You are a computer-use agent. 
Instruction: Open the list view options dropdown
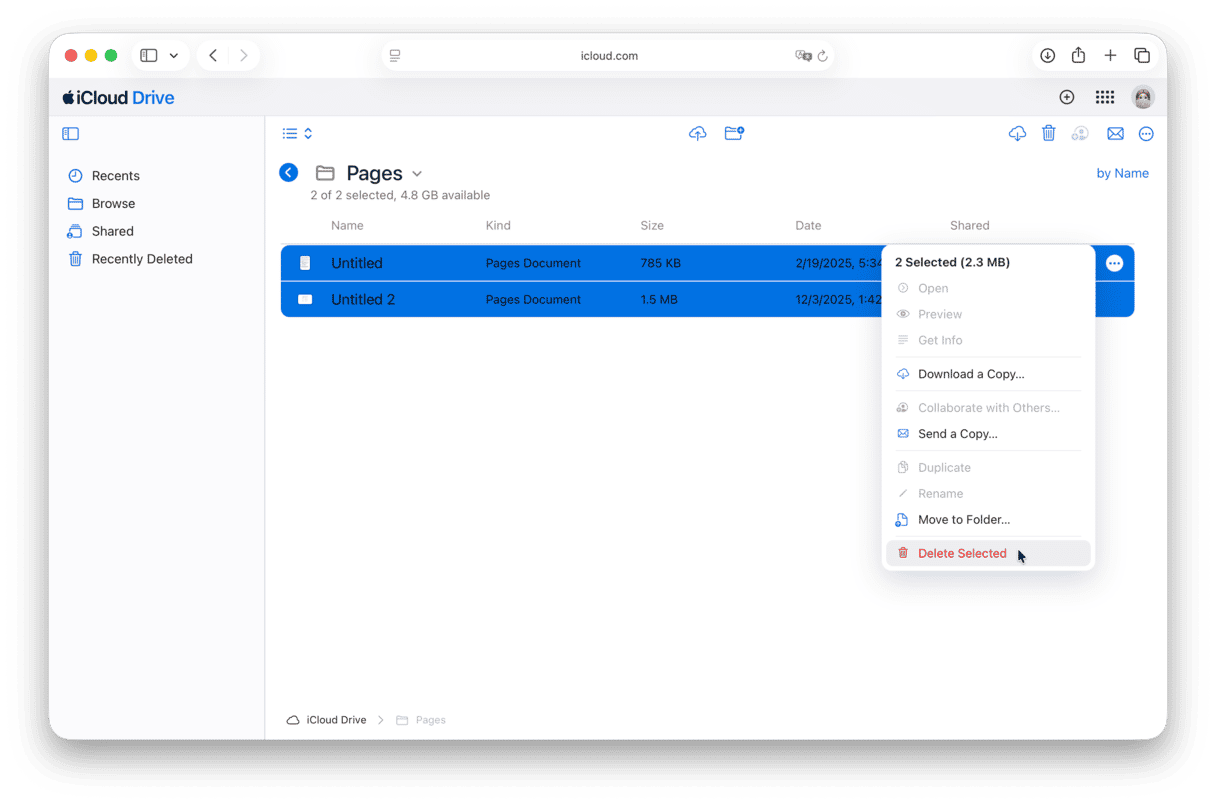tap(297, 133)
